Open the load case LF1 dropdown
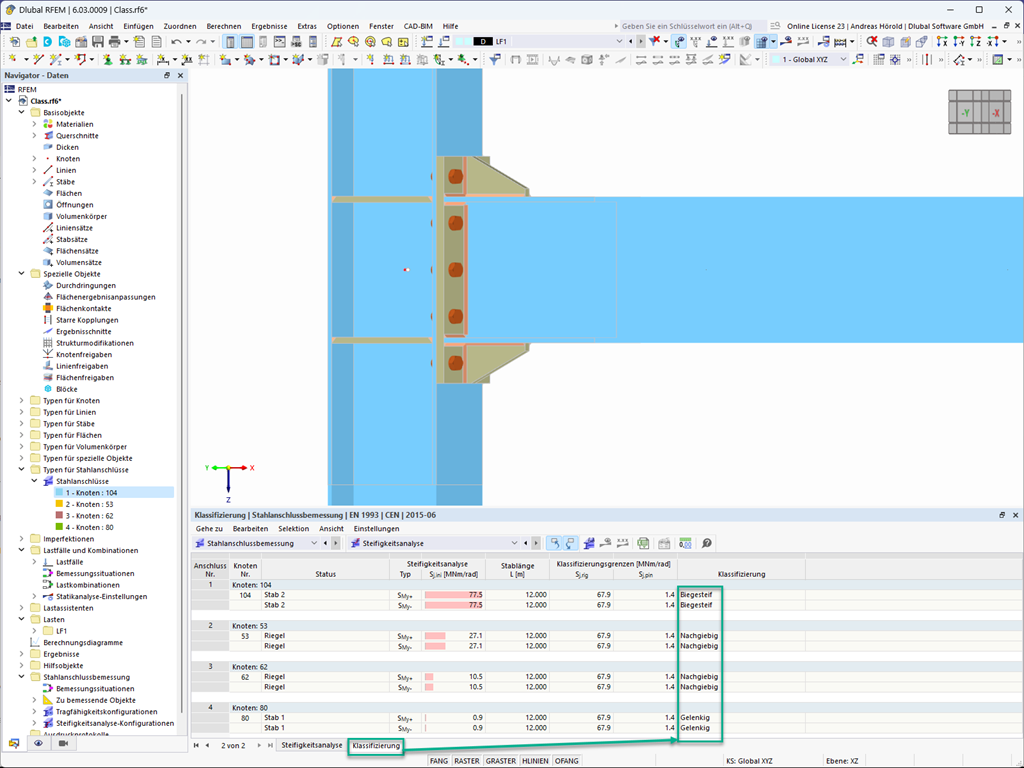The width and height of the screenshot is (1024, 768). click(x=619, y=42)
